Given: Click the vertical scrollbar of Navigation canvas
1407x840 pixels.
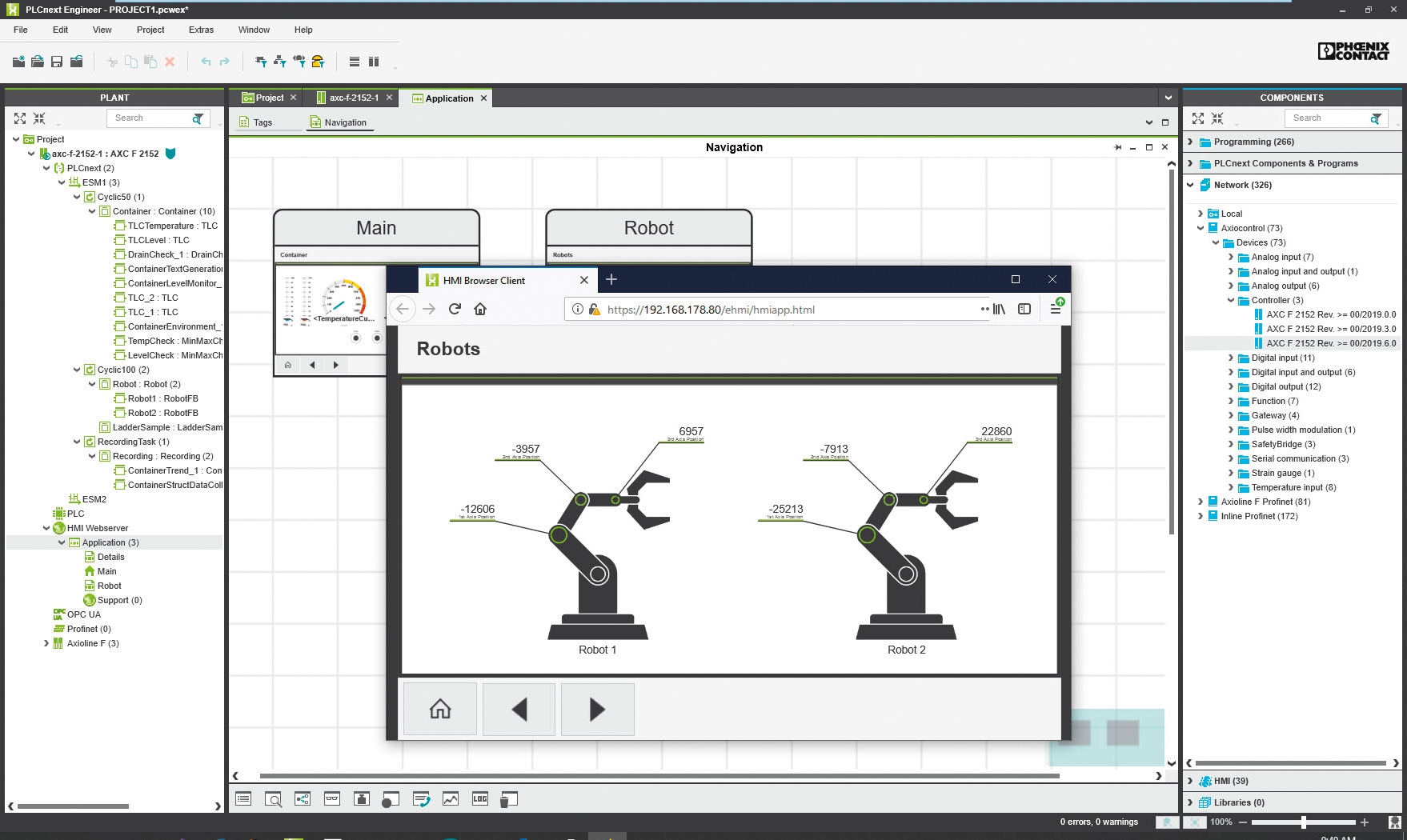Looking at the screenshot, I should click(1172, 352).
